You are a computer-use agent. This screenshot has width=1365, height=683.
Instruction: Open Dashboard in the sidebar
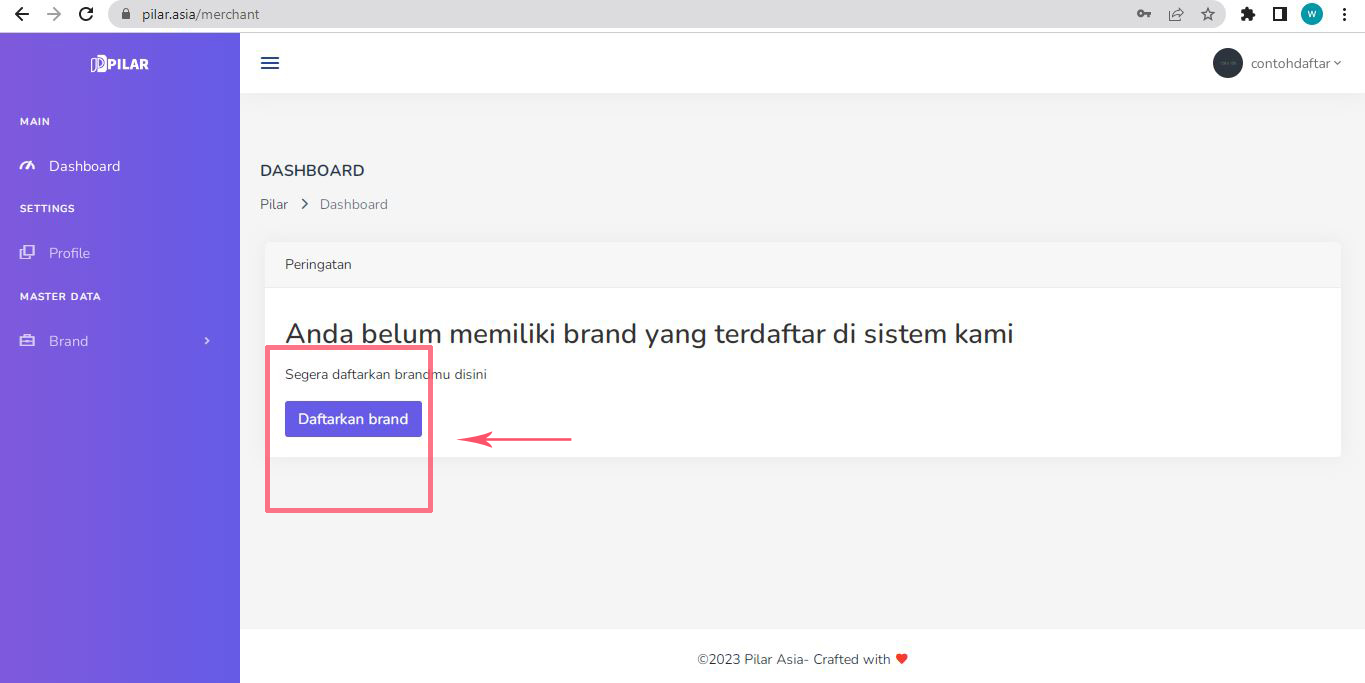click(x=84, y=166)
